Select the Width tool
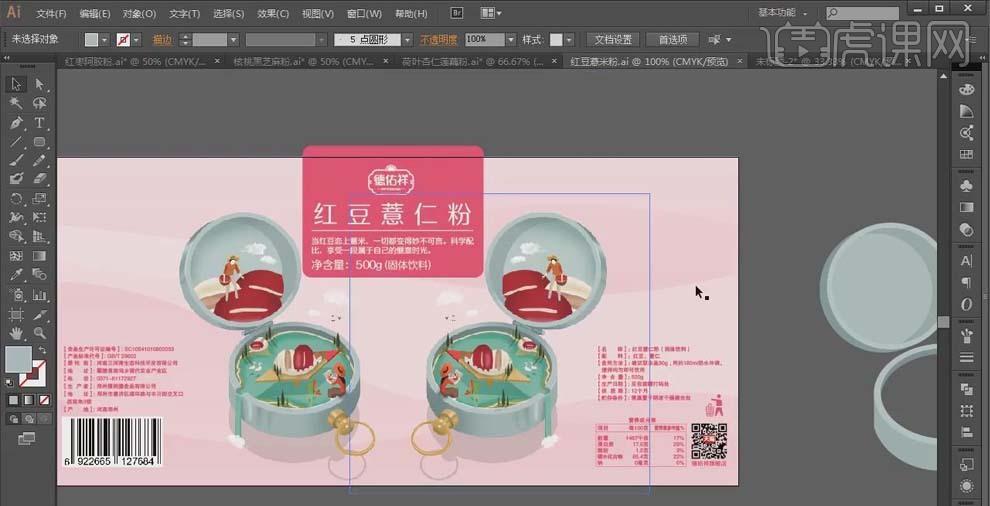The height and width of the screenshot is (506, 990). pos(16,217)
